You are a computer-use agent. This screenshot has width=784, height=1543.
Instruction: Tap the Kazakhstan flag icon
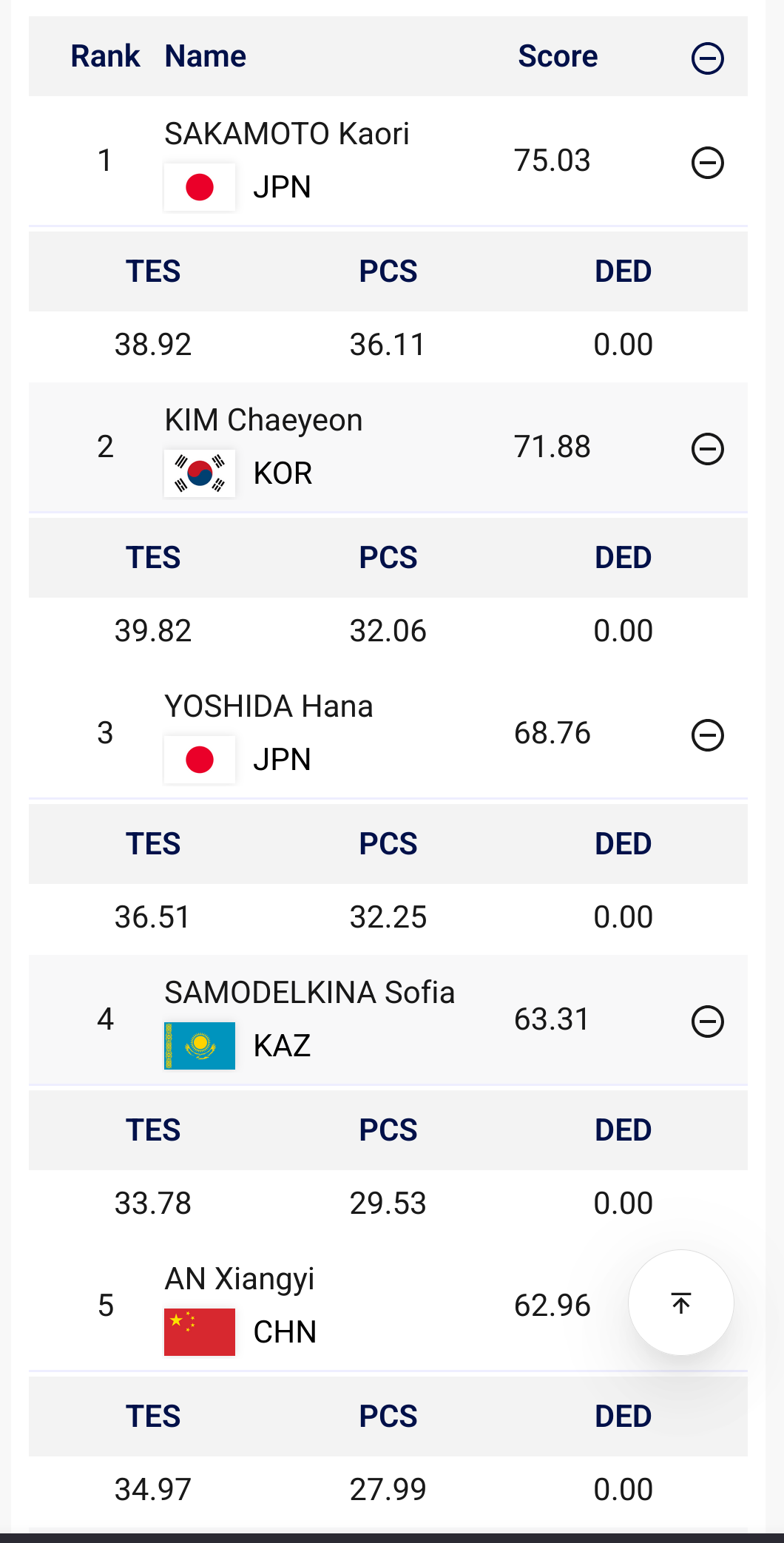(x=200, y=1046)
